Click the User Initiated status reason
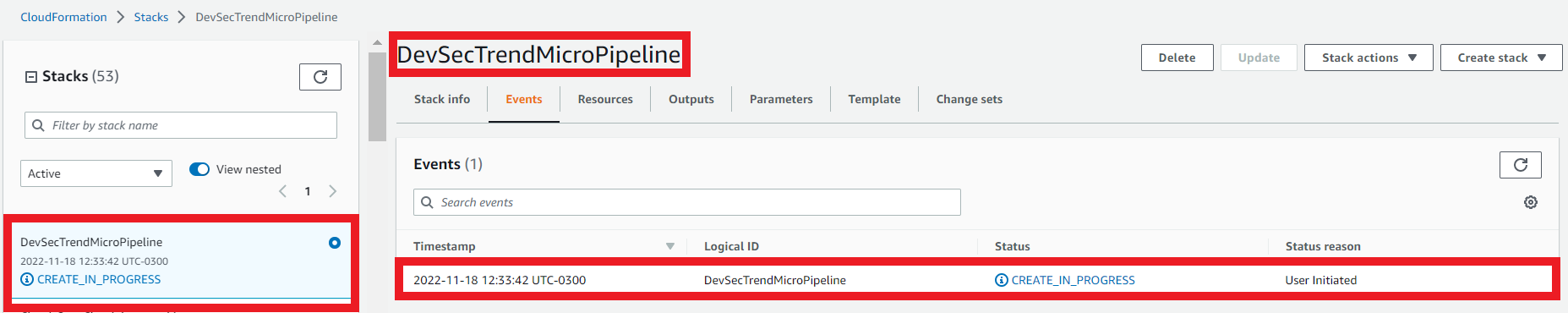The image size is (1568, 313). coord(1321,280)
